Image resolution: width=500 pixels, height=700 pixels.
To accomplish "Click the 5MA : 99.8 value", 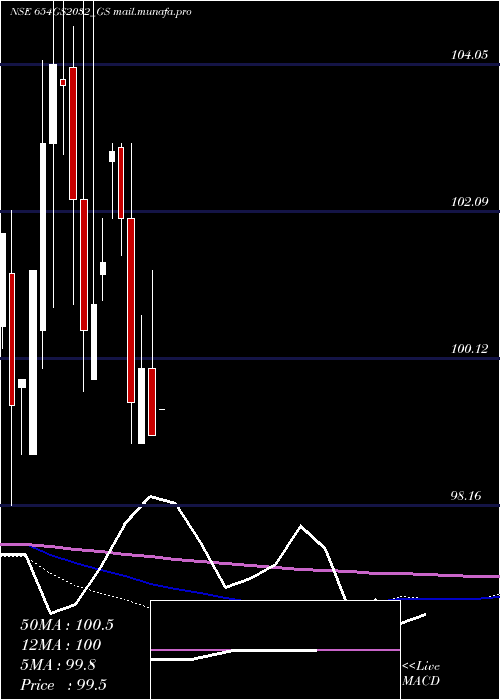I will click(x=58, y=665).
